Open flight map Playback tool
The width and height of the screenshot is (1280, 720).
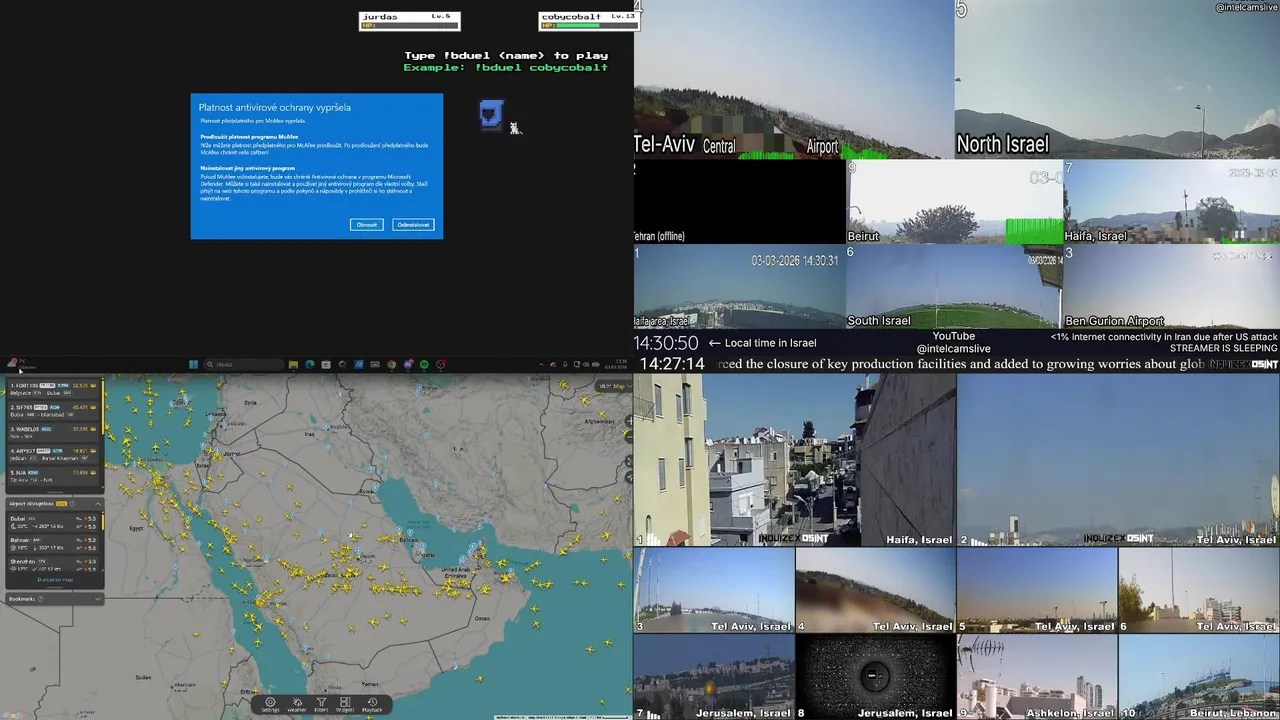372,705
